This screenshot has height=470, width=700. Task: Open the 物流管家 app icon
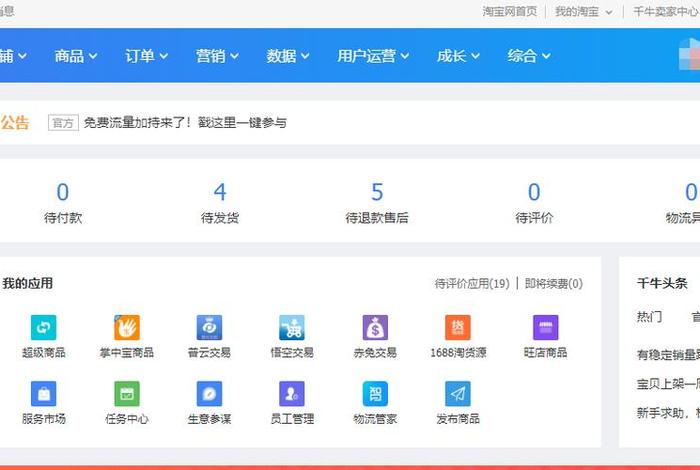[375, 394]
